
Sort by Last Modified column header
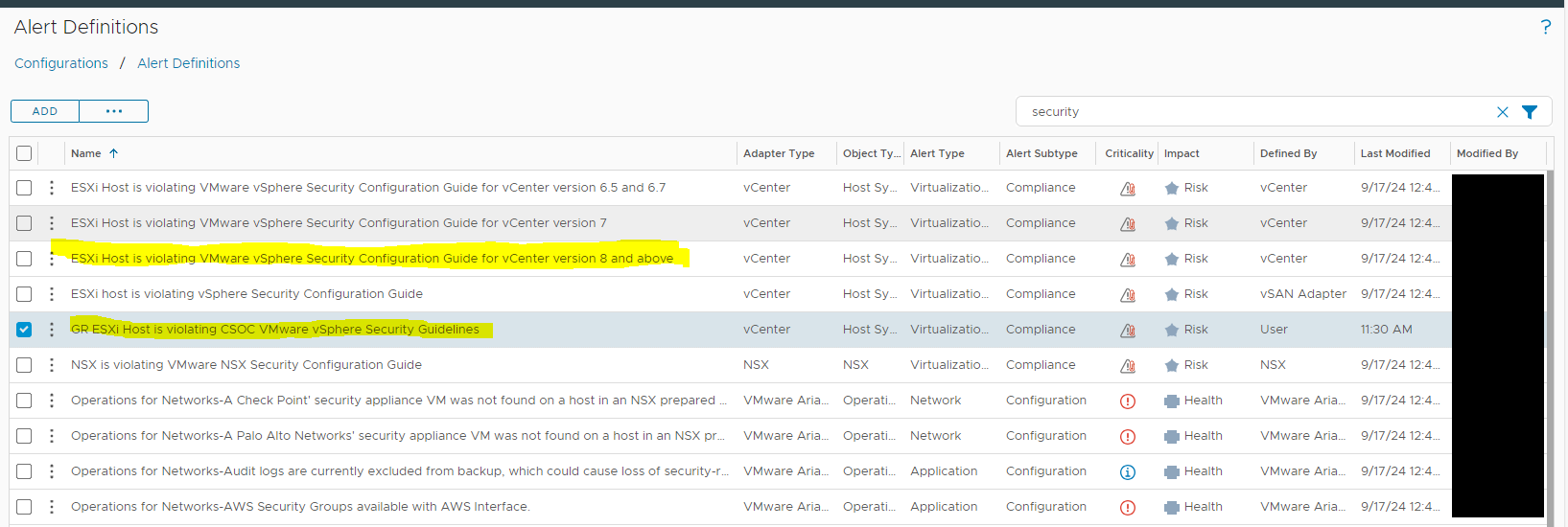(x=1394, y=153)
